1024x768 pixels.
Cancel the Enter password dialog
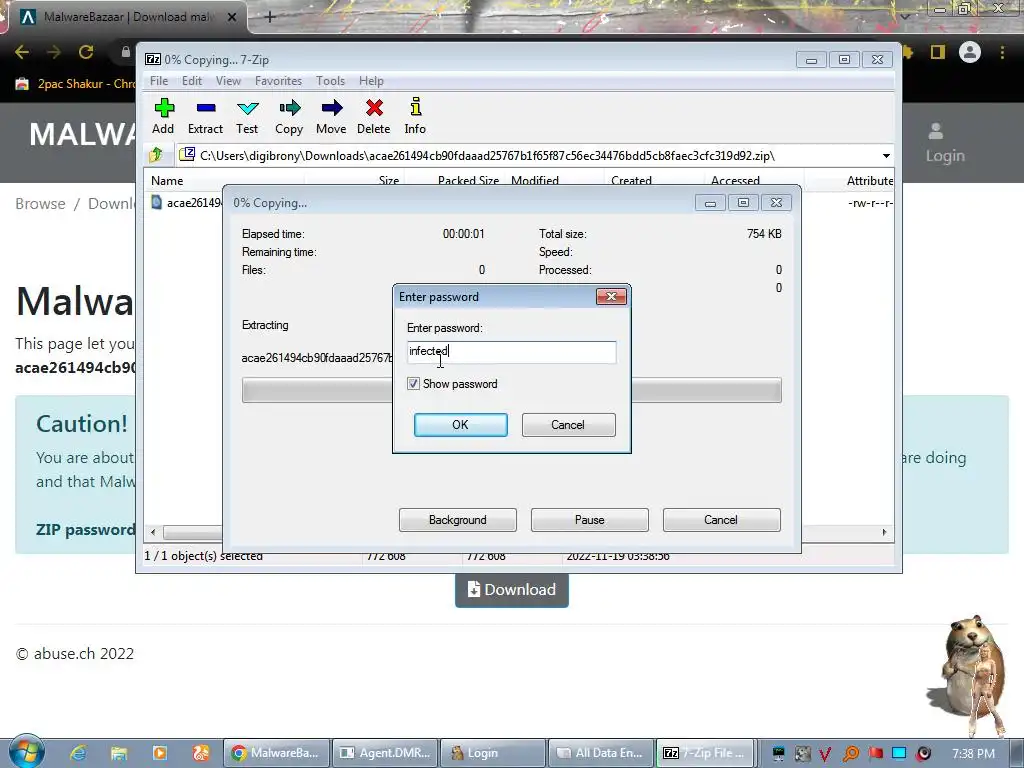[568, 424]
